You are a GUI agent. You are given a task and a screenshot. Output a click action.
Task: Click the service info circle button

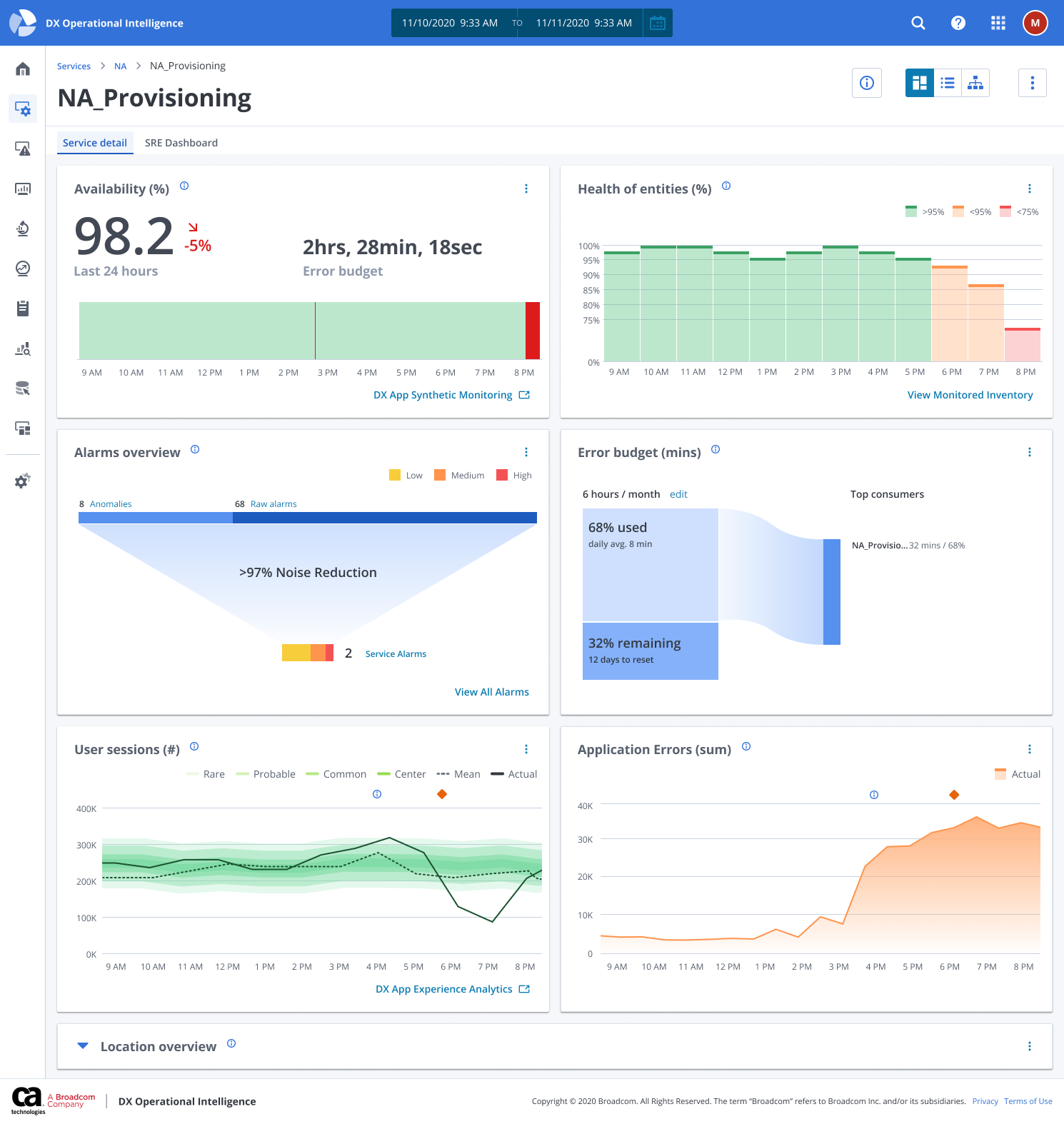(867, 83)
